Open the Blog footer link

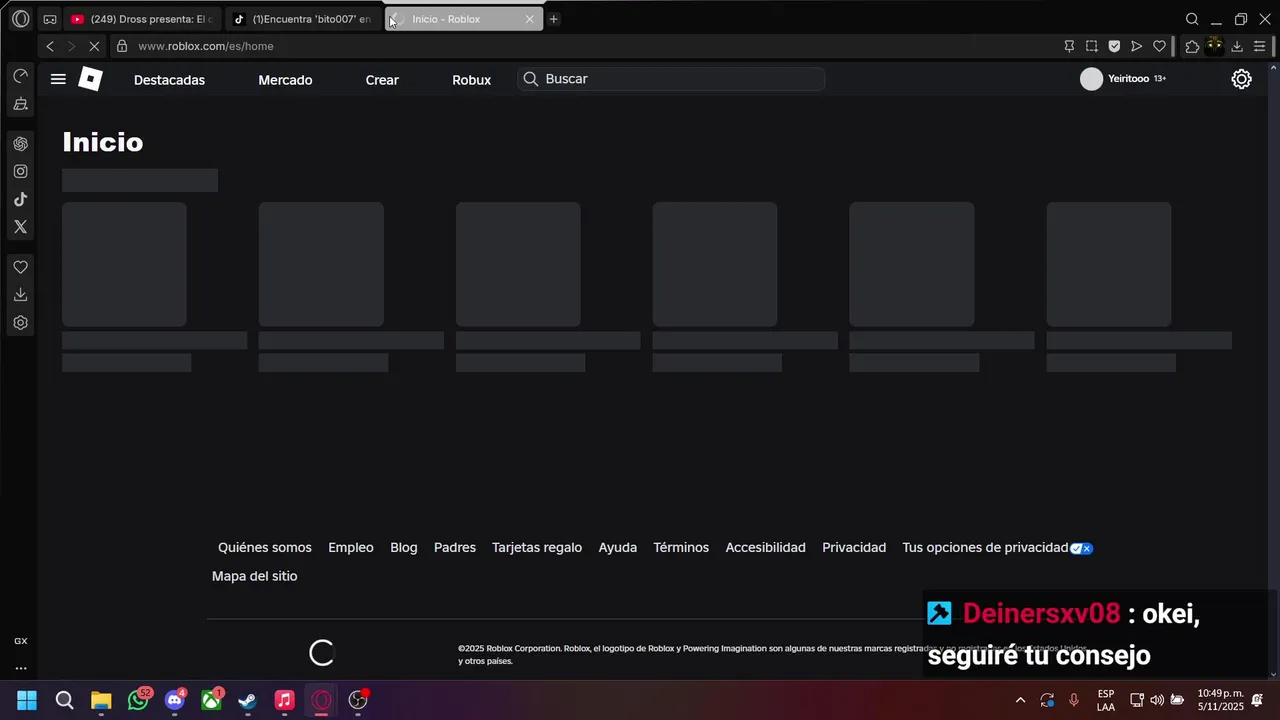[404, 548]
